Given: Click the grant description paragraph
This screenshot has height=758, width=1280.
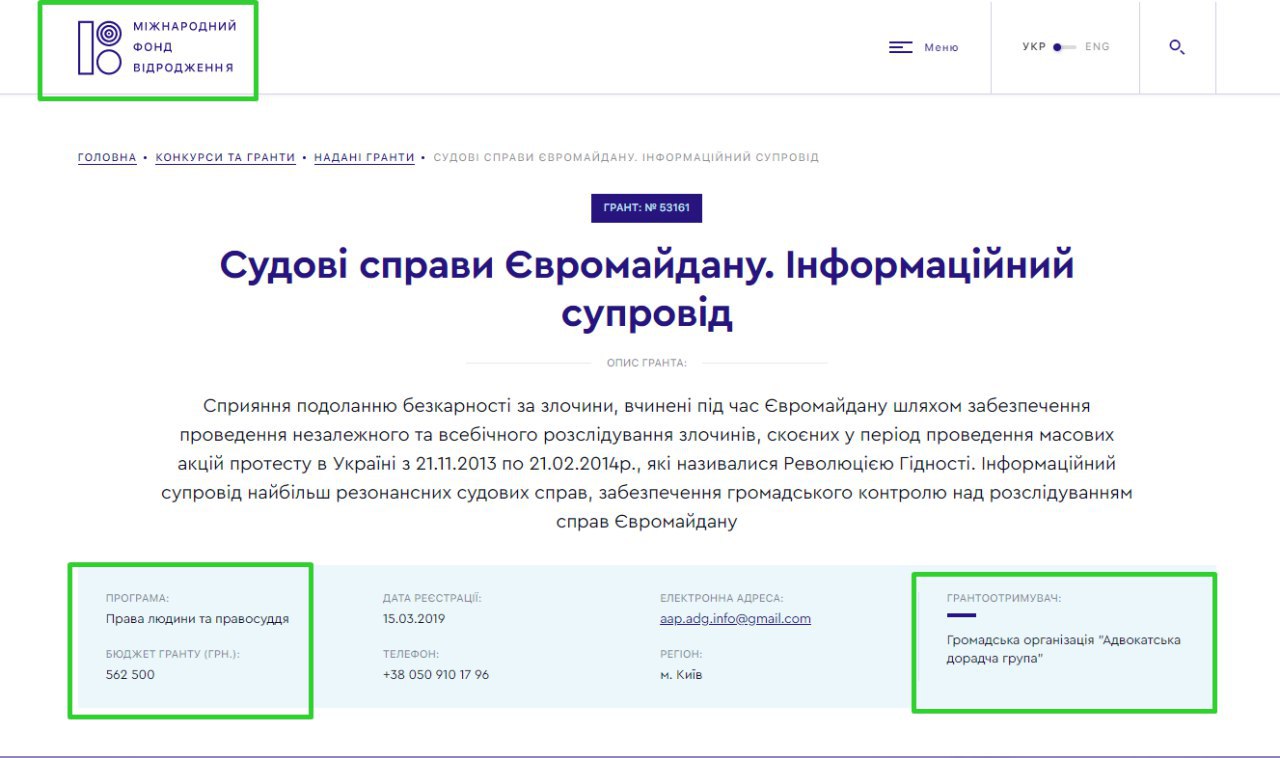Looking at the screenshot, I should (647, 463).
